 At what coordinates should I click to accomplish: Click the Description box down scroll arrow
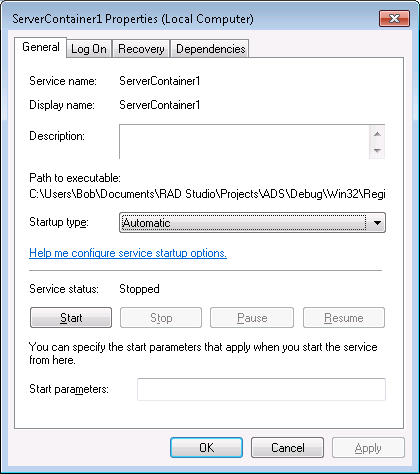coord(377,150)
